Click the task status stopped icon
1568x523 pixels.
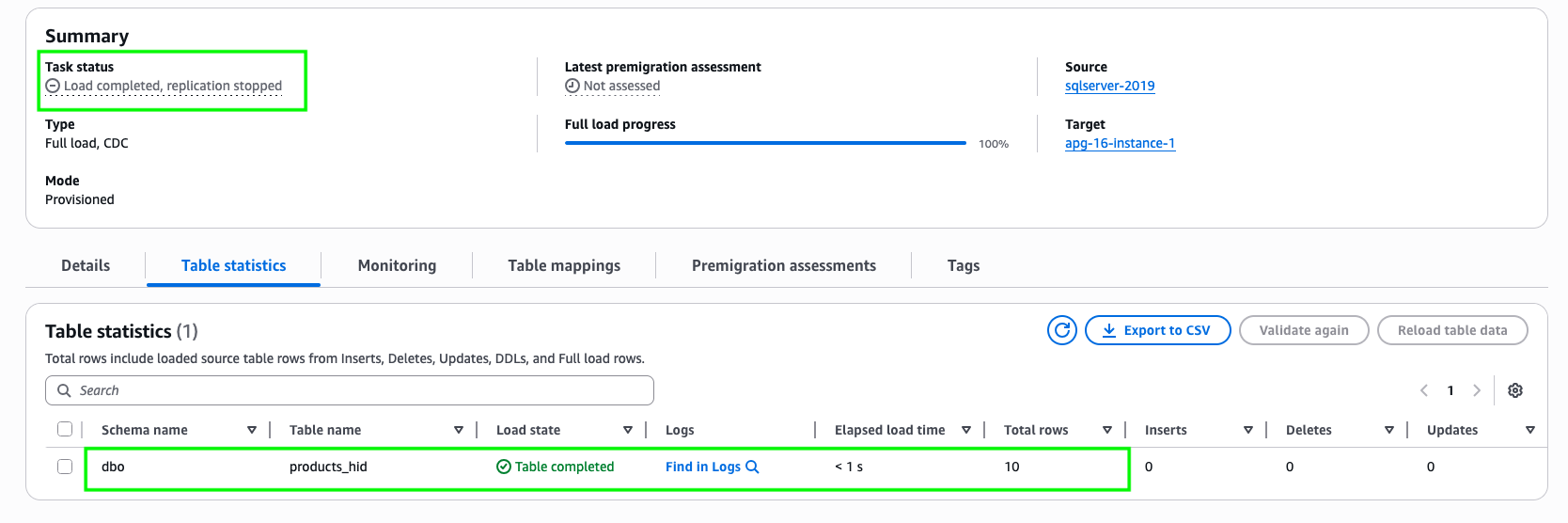pos(53,87)
